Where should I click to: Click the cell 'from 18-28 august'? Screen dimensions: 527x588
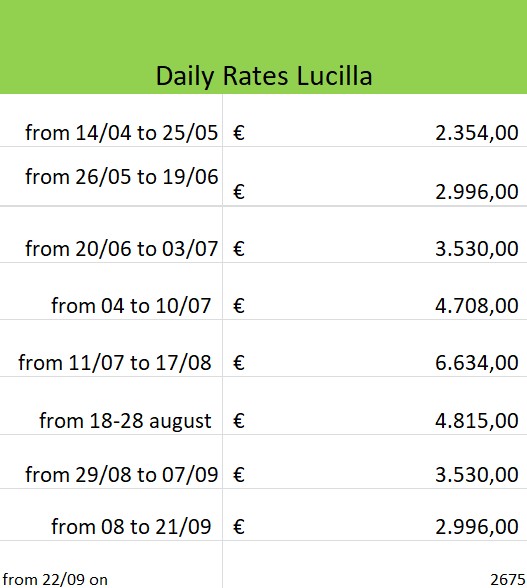coord(111,406)
